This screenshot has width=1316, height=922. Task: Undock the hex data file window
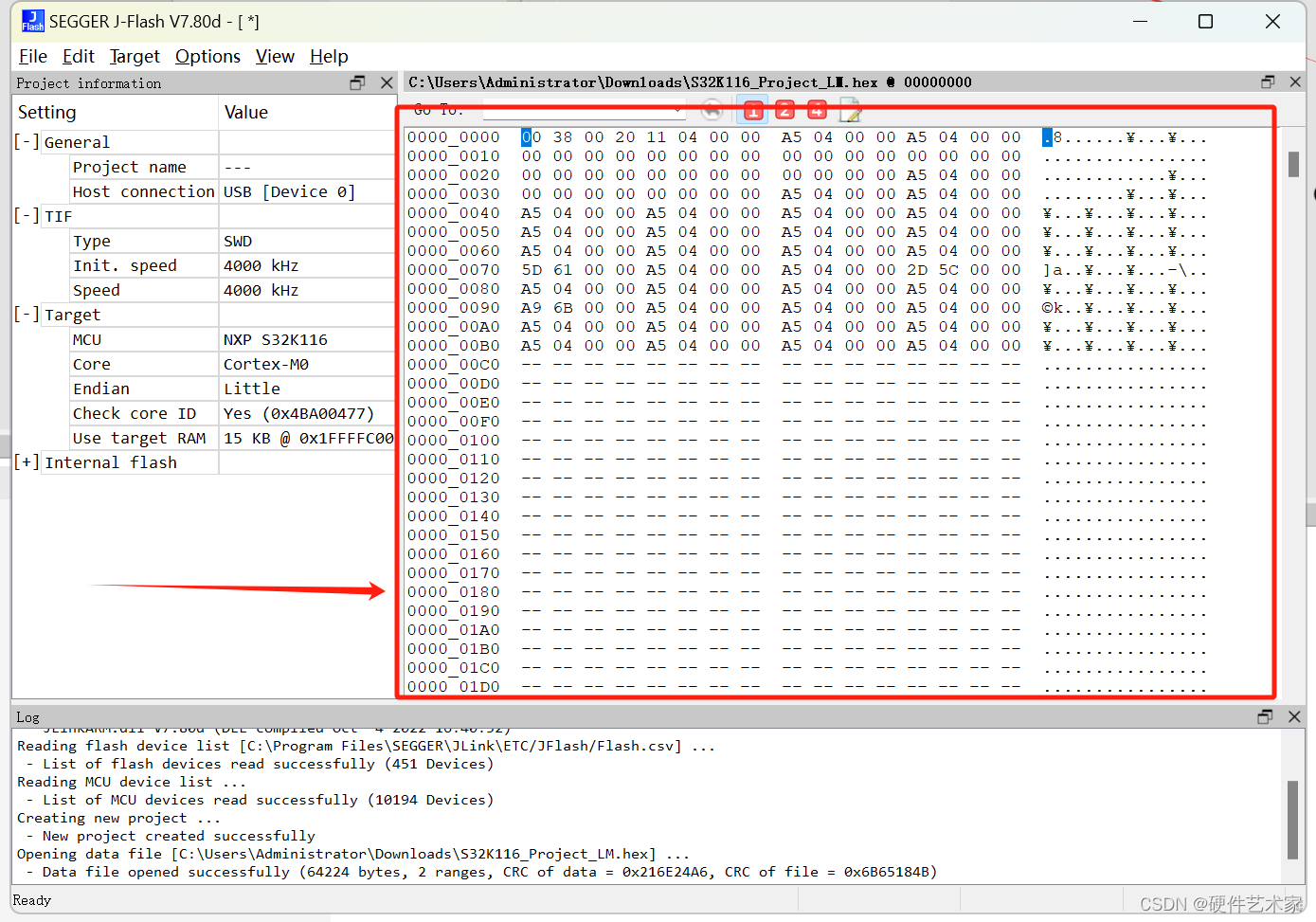coord(1268,82)
